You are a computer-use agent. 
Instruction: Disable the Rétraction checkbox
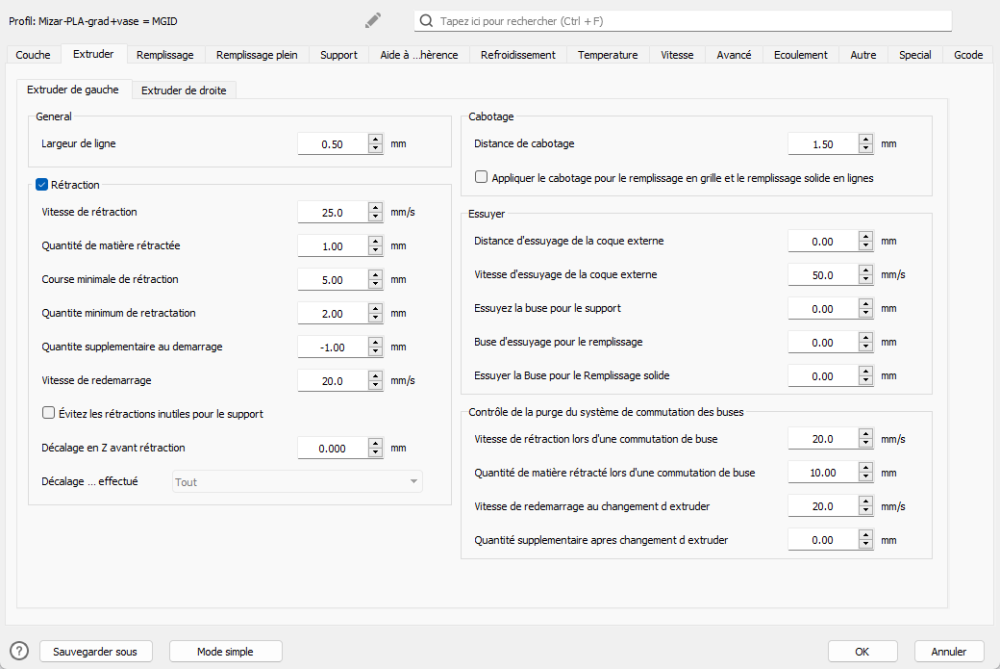(x=42, y=184)
